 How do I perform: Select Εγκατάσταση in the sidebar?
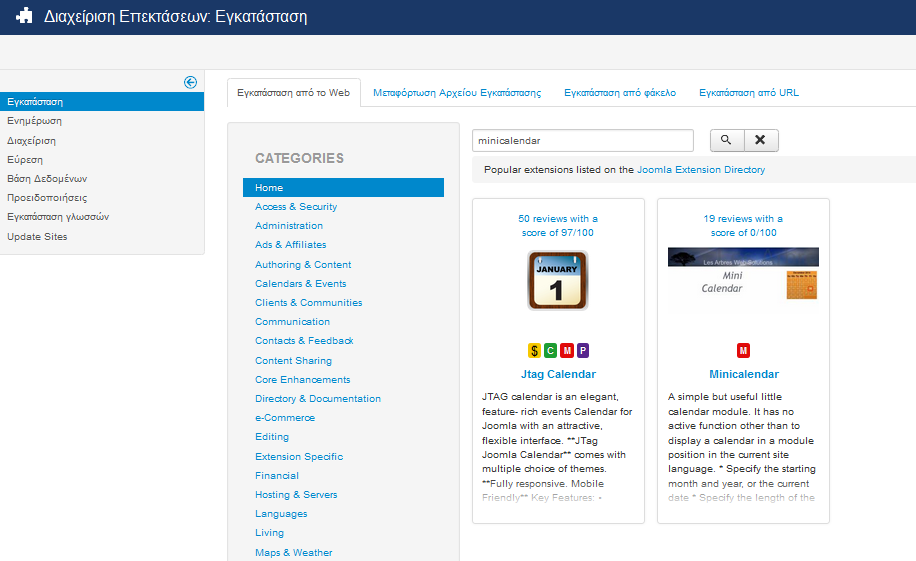102,102
